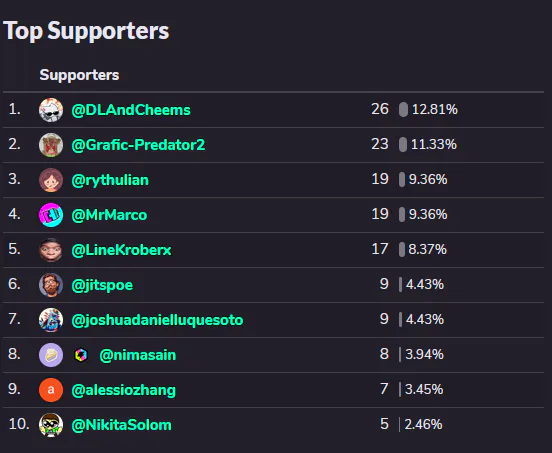Click LineKroberx's face avatar
Screen dimensions: 552x453
[x=51, y=250]
